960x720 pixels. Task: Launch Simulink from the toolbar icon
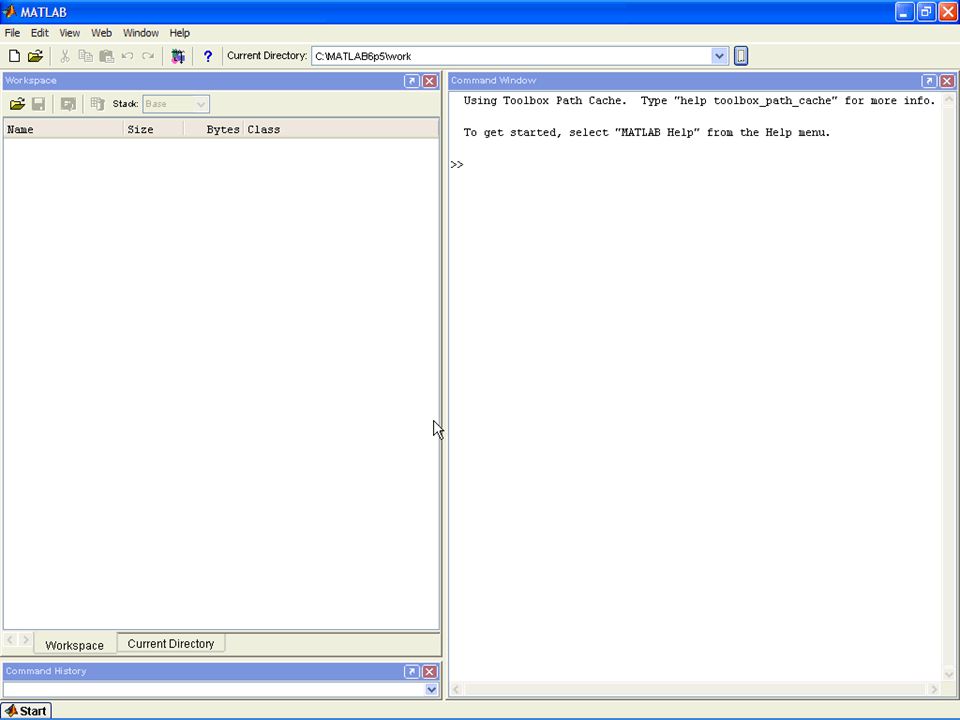(x=178, y=56)
